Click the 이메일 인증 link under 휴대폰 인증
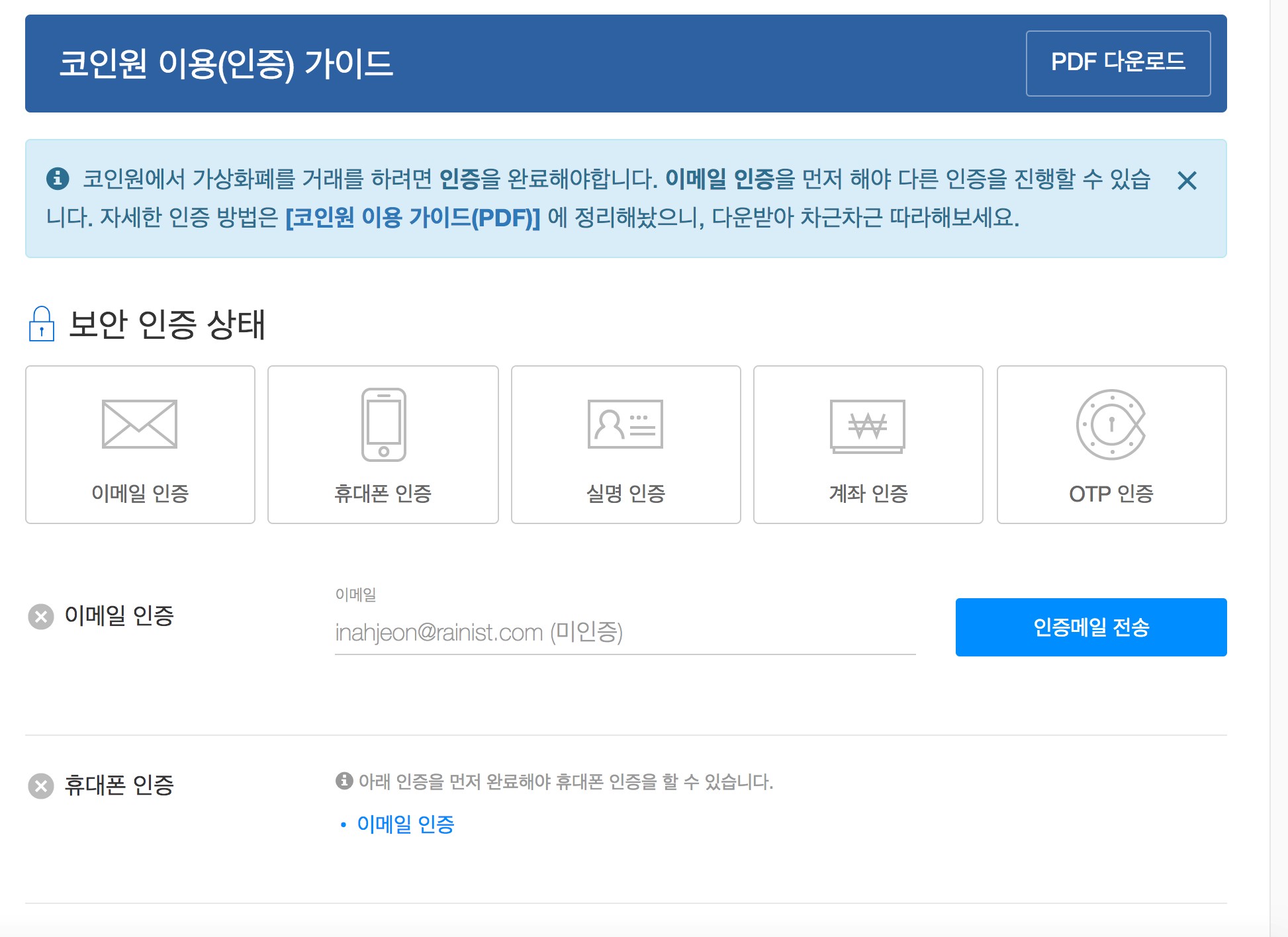Viewport: 1288px width, 937px height. [406, 824]
